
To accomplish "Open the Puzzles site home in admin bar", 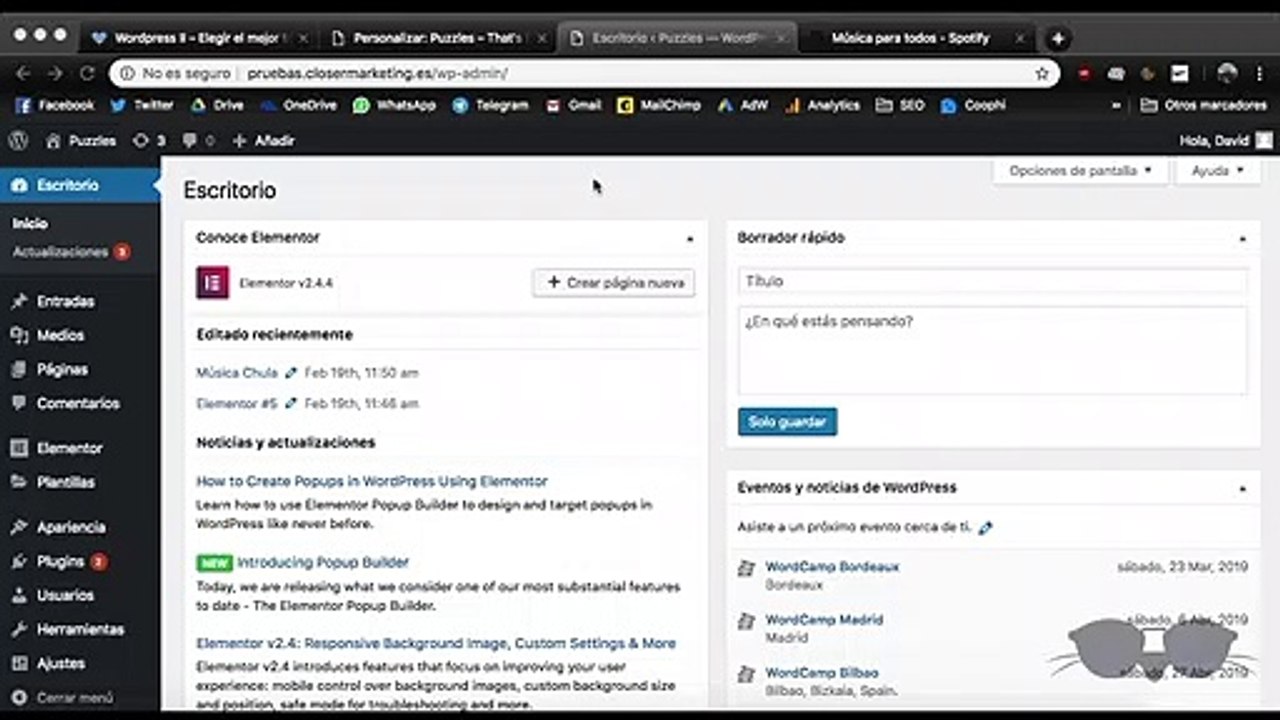I will (x=81, y=141).
